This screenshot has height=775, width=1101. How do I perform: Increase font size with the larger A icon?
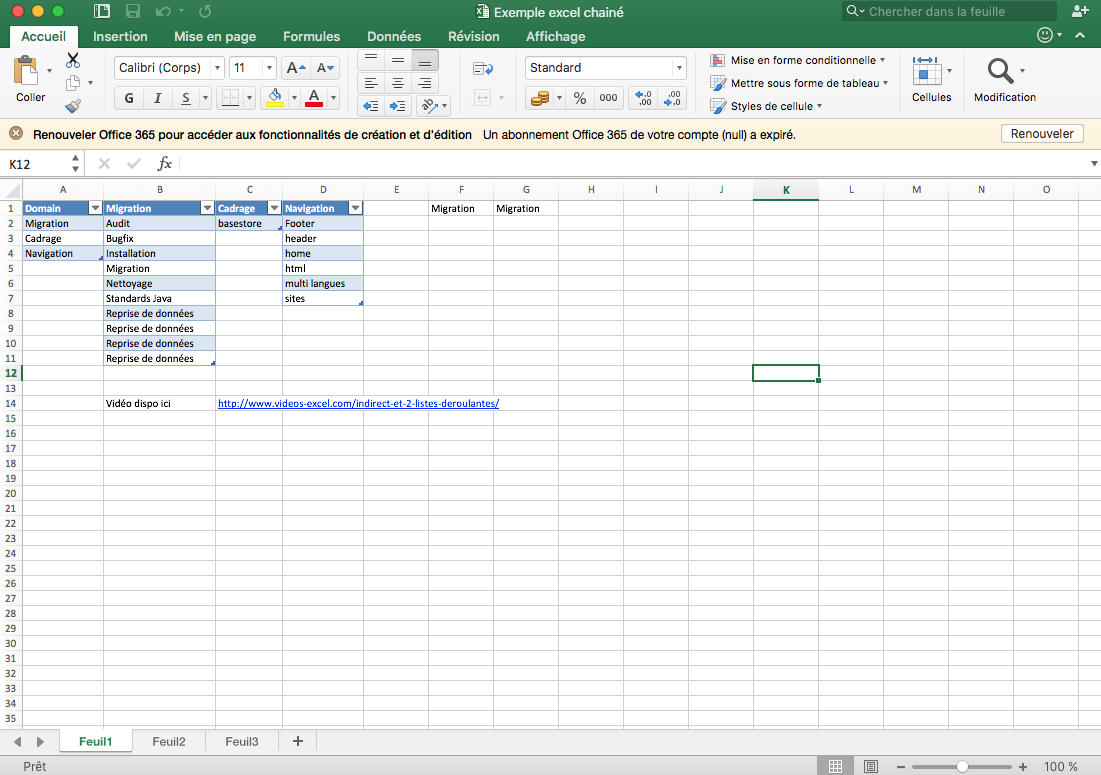tap(296, 68)
